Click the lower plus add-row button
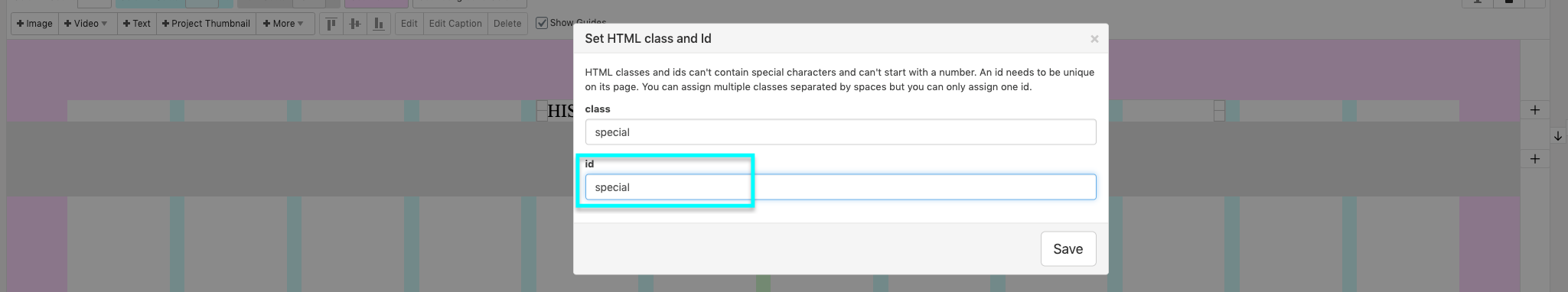Image resolution: width=1568 pixels, height=292 pixels. tap(1535, 159)
